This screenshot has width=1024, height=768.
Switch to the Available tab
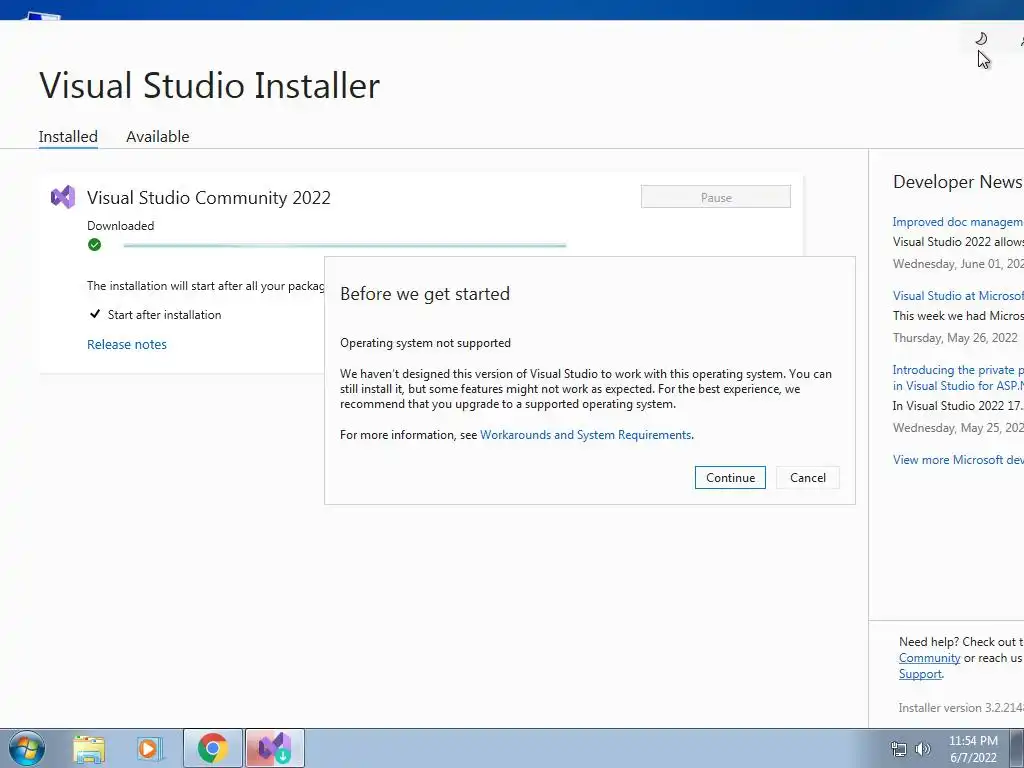click(157, 136)
